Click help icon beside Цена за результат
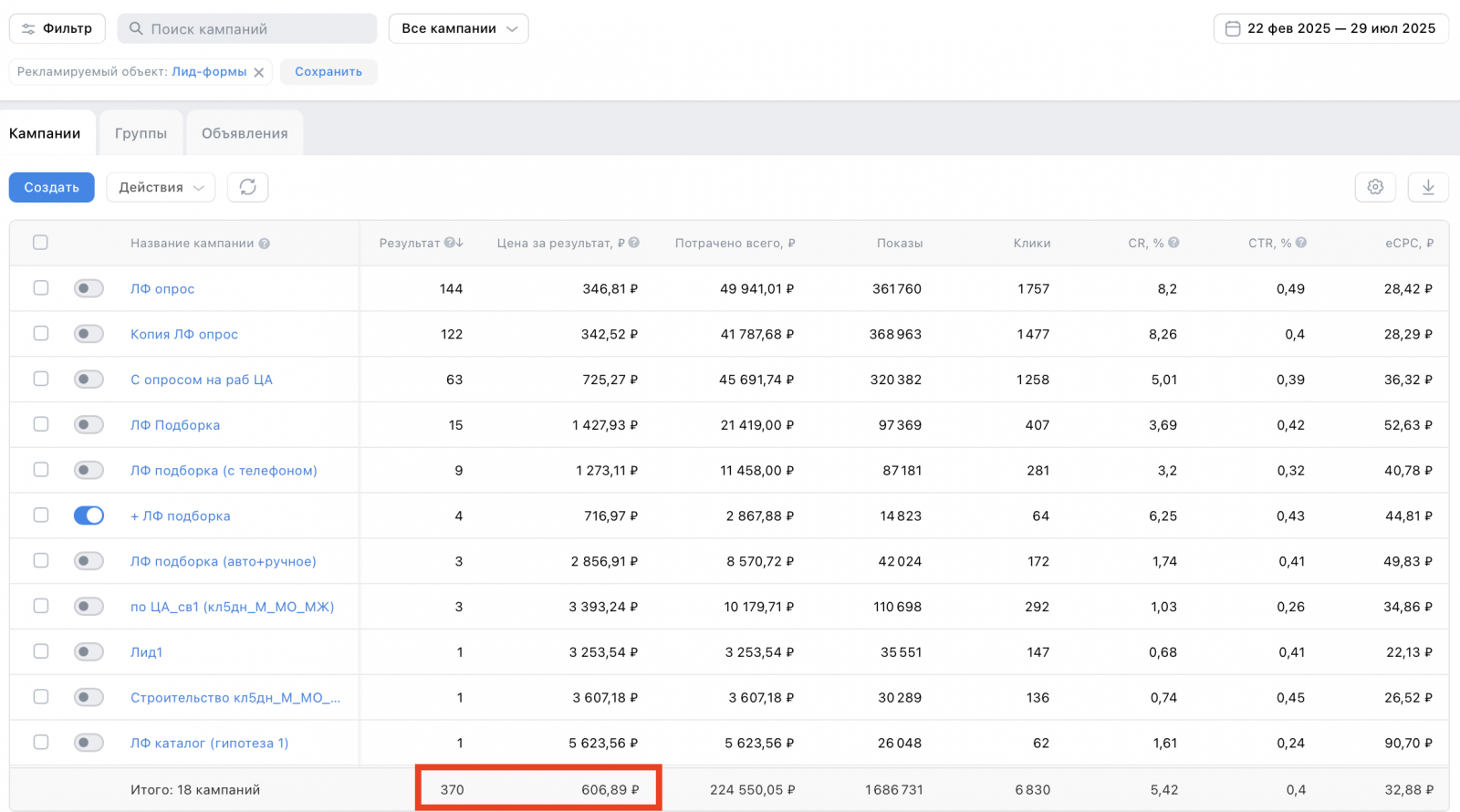 pyautogui.click(x=634, y=243)
